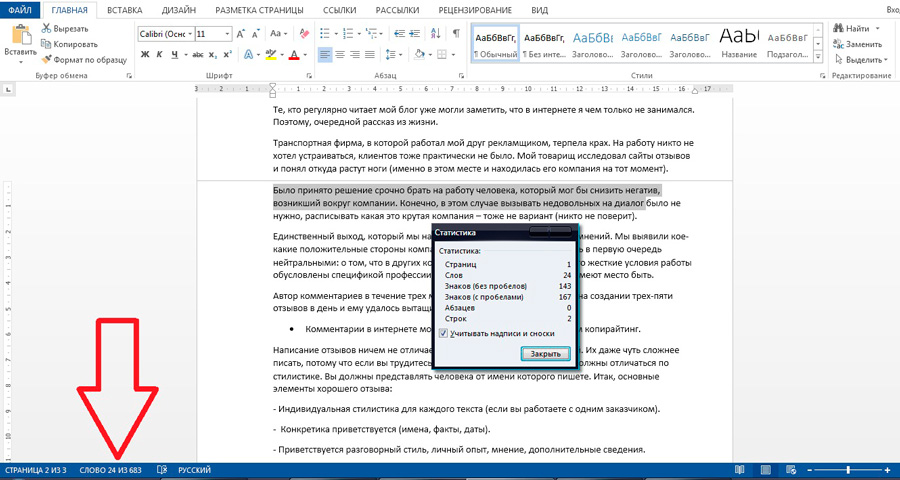Show paragraph marks ¶

point(456,34)
